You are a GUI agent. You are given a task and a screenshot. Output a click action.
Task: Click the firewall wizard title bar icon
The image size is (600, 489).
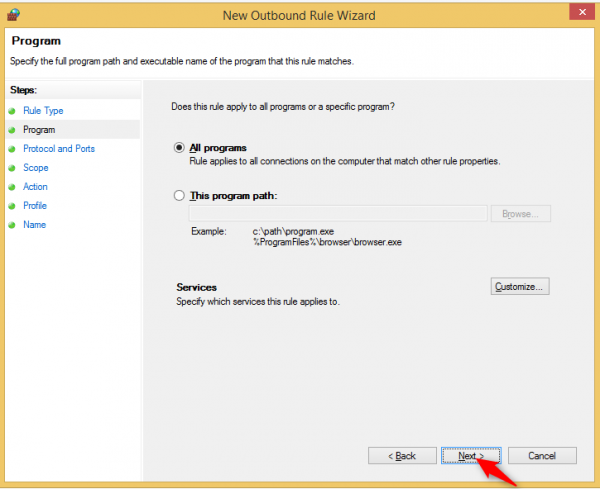coord(13,14)
